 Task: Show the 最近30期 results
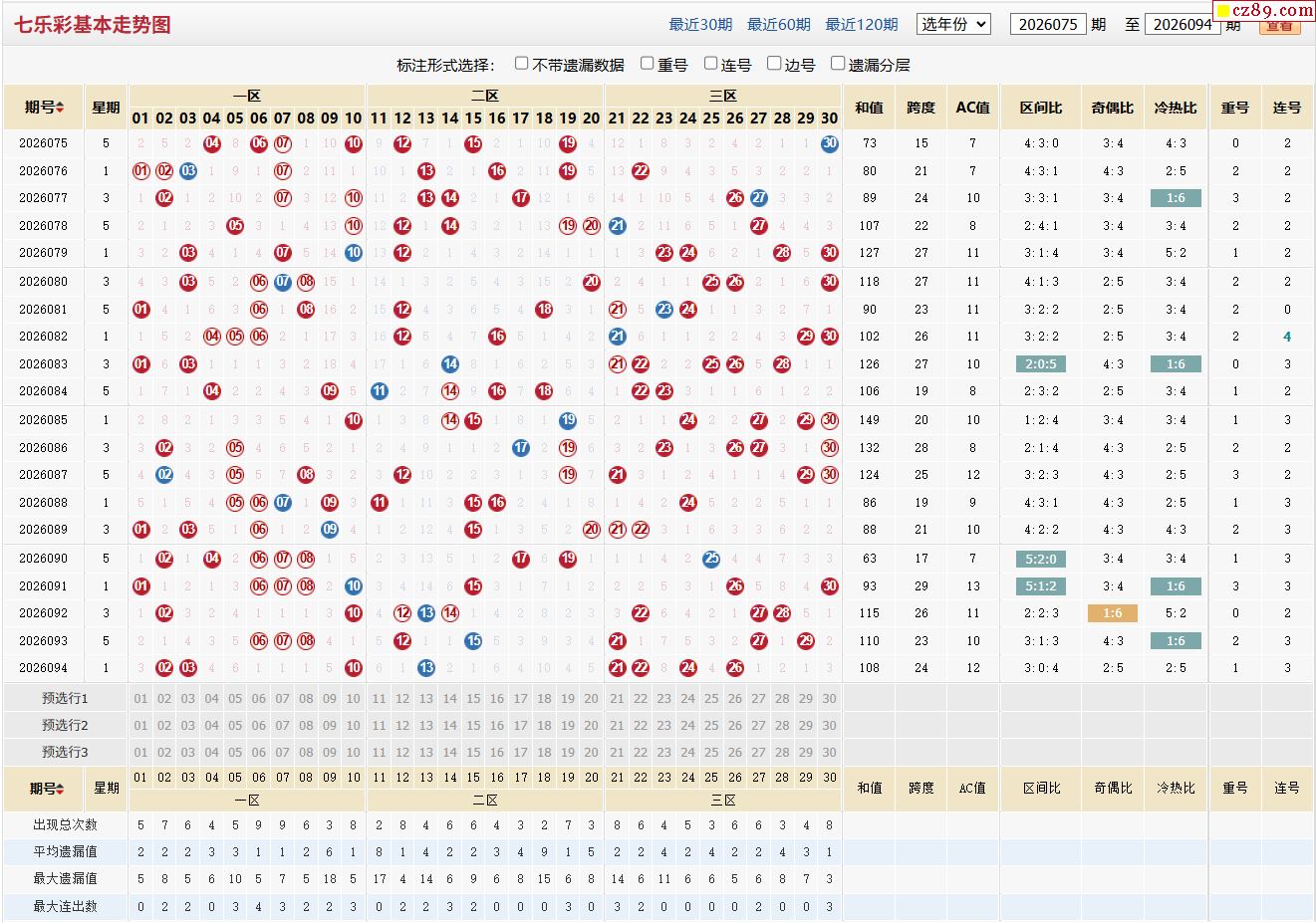(x=700, y=25)
